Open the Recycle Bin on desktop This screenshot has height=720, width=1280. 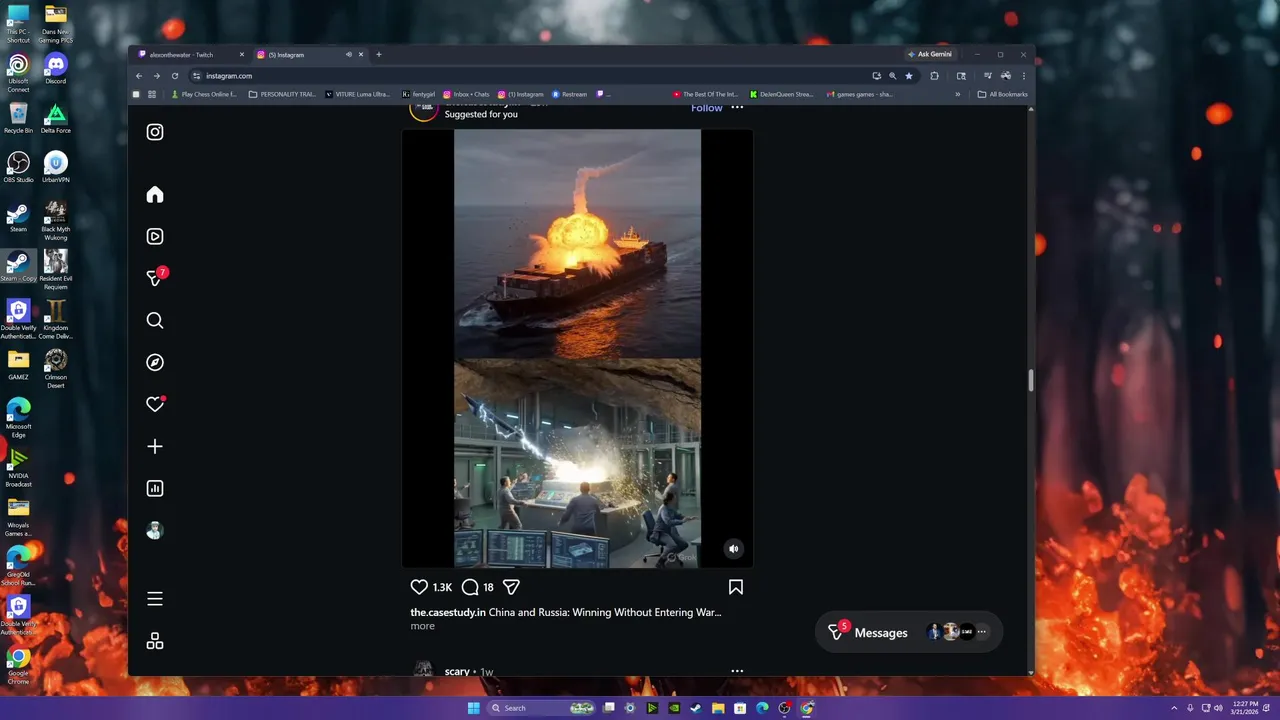[x=18, y=118]
